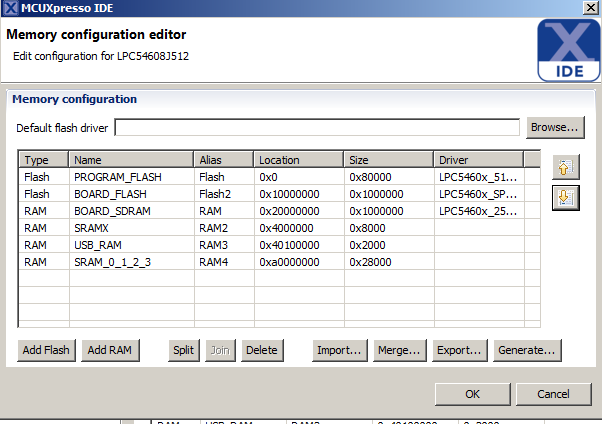Select the USB_RAM name cell
Image resolution: width=602 pixels, height=424 pixels.
131,245
